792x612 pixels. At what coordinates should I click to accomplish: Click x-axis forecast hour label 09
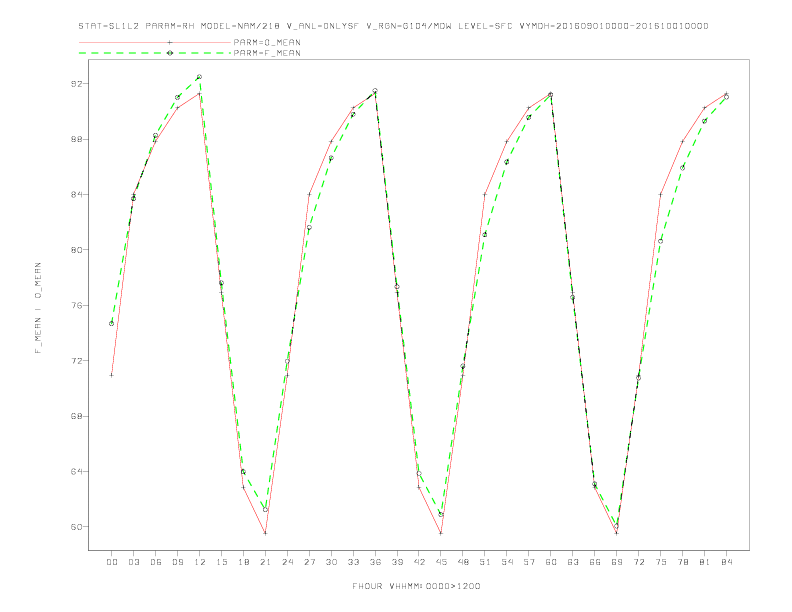tap(177, 562)
